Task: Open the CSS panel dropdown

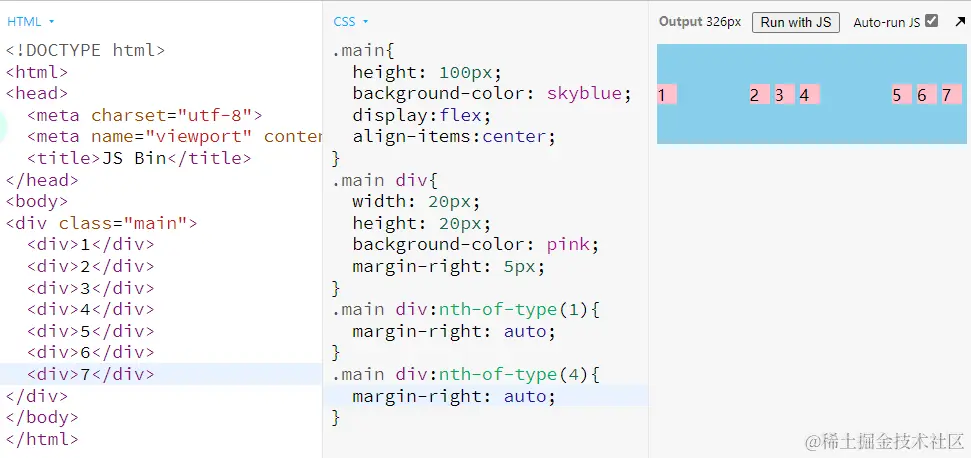Action: 351,22
